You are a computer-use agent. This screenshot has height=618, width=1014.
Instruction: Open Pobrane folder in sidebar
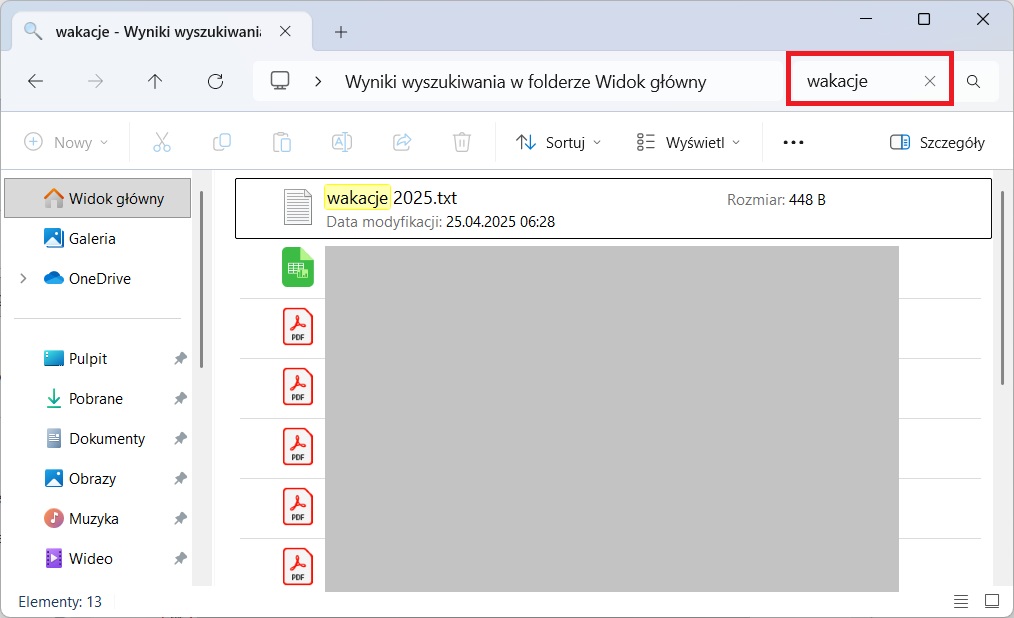point(96,399)
